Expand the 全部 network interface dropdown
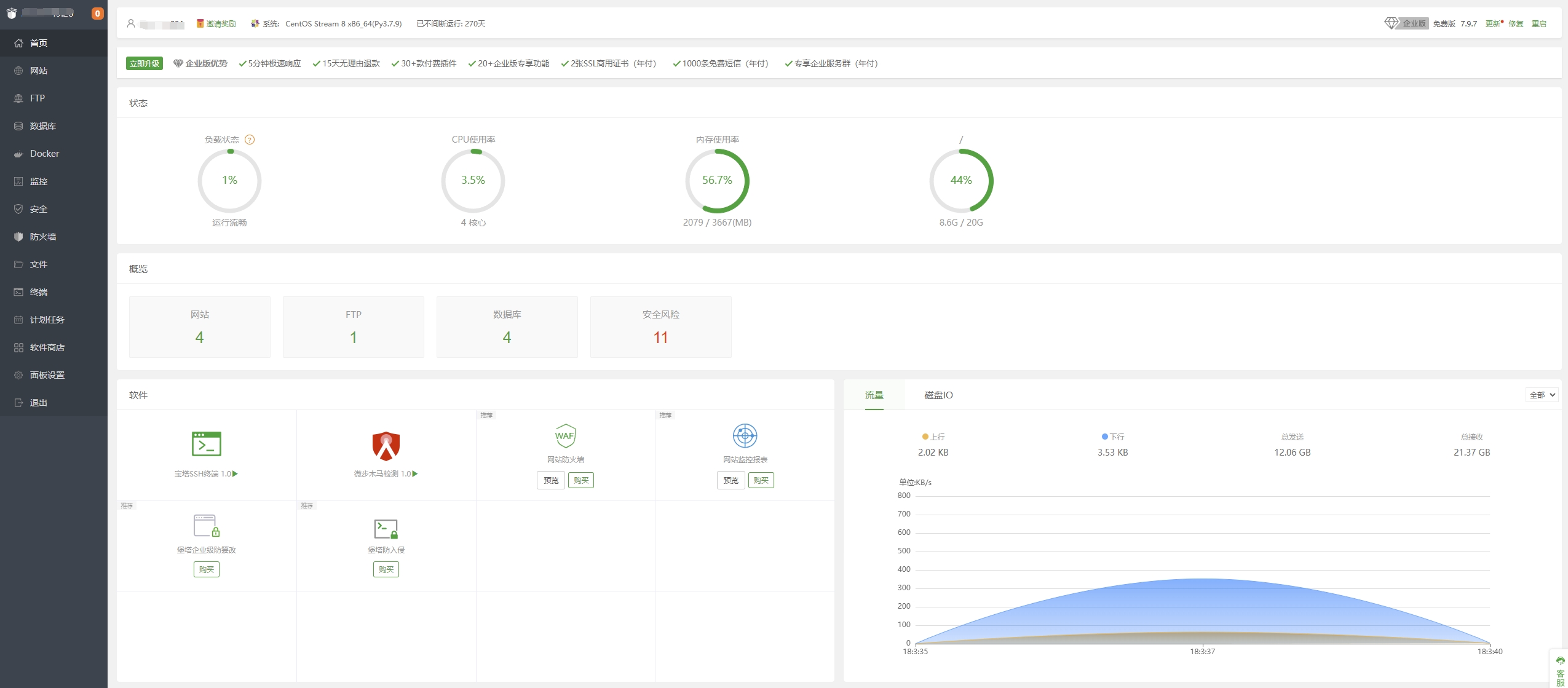This screenshot has width=1568, height=688. 1542,395
